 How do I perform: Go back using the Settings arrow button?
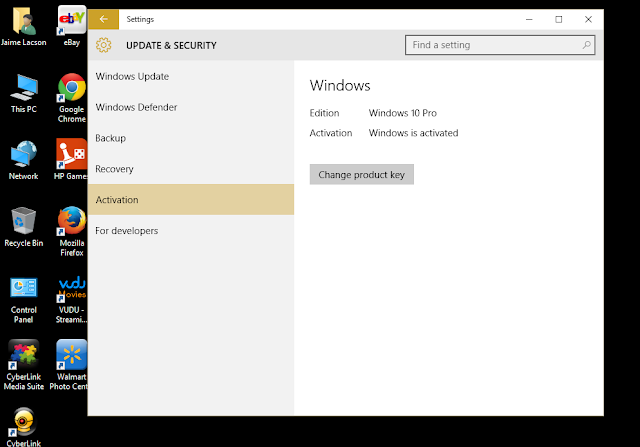[x=103, y=19]
